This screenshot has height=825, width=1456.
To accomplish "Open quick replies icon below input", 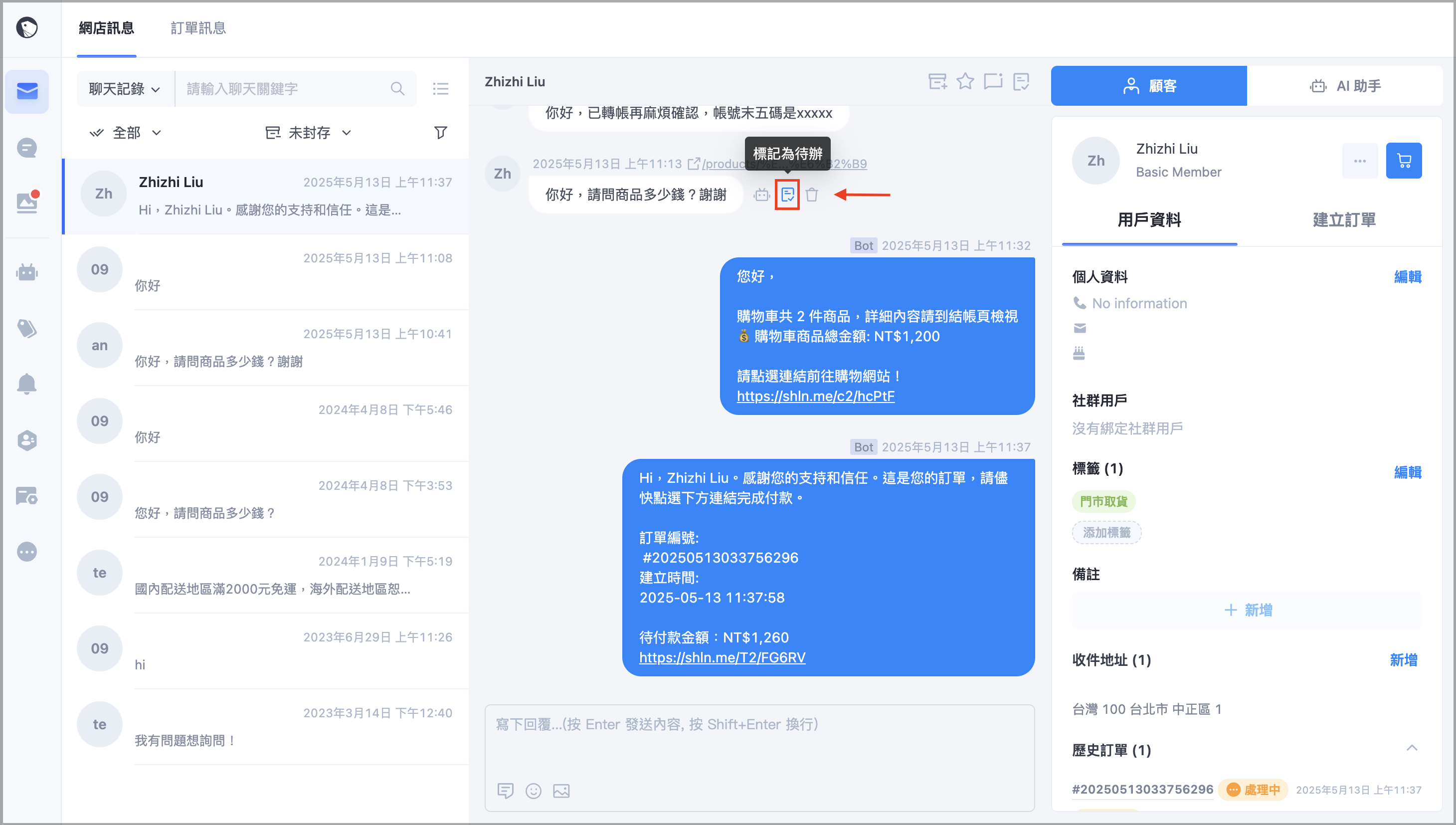I will point(505,791).
